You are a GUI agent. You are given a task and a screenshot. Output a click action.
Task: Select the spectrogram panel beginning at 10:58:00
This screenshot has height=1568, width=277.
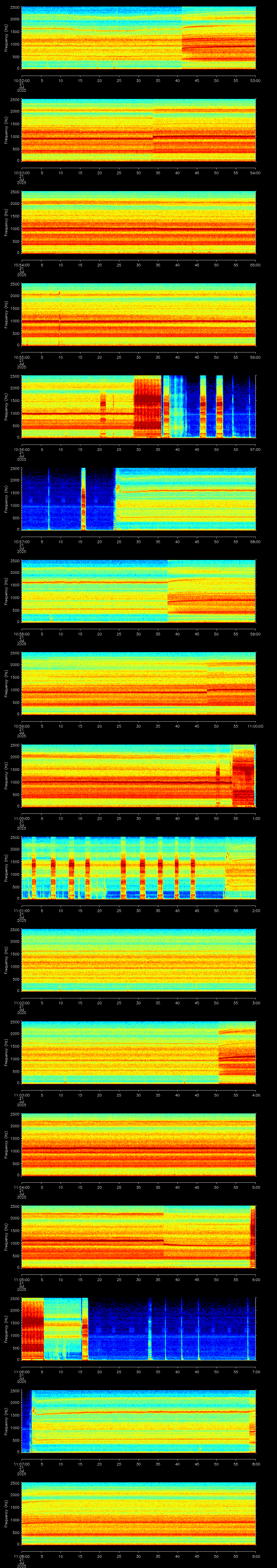click(138, 591)
